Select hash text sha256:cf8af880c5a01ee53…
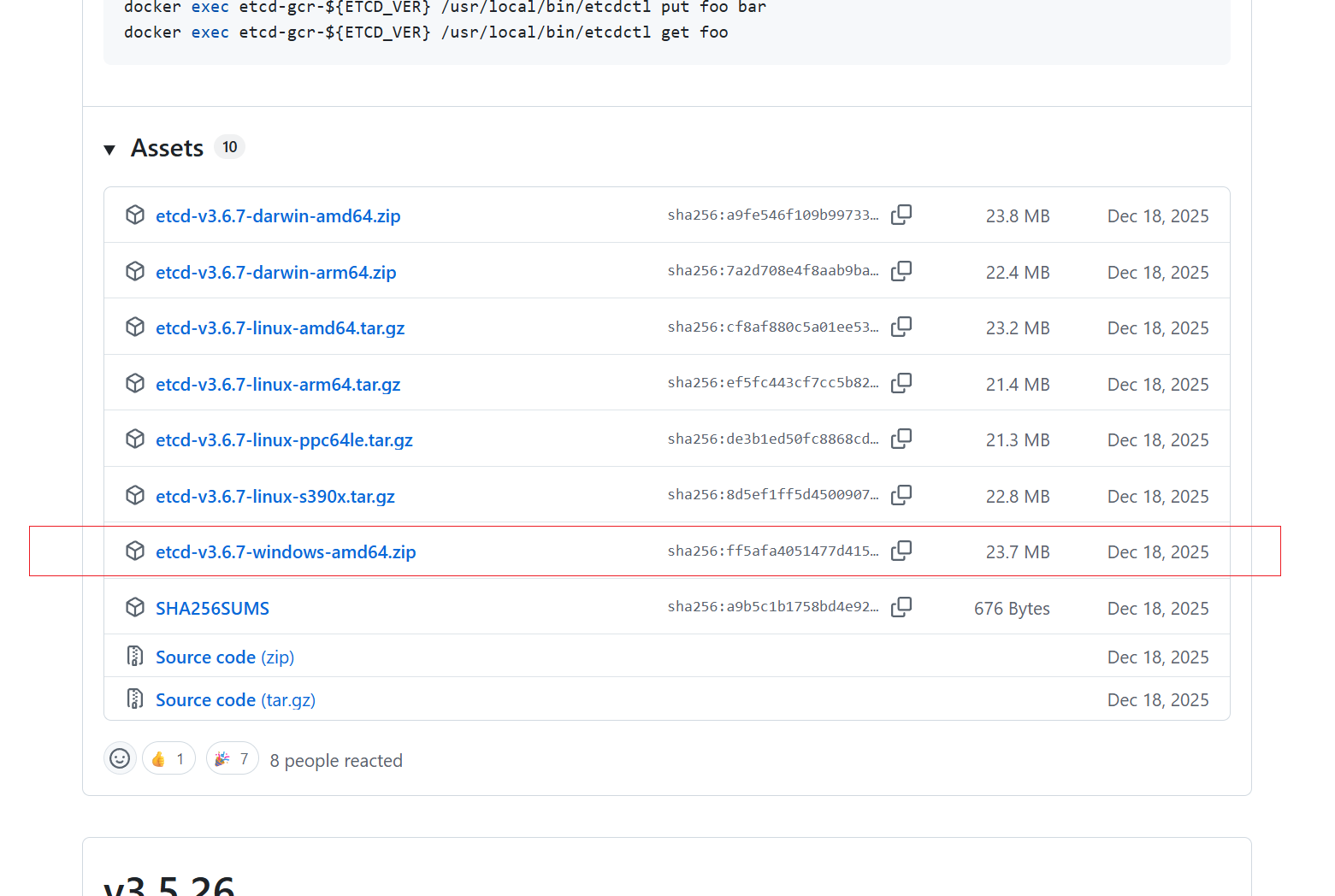Screen dimensions: 1335x896 pos(773,327)
